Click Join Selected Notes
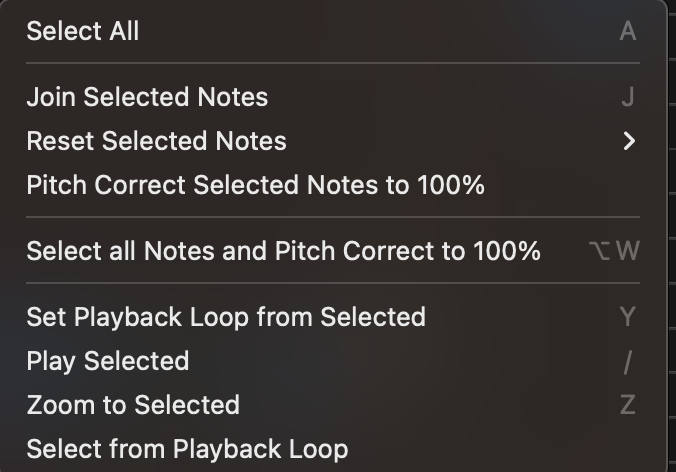The width and height of the screenshot is (676, 472). click(x=147, y=97)
